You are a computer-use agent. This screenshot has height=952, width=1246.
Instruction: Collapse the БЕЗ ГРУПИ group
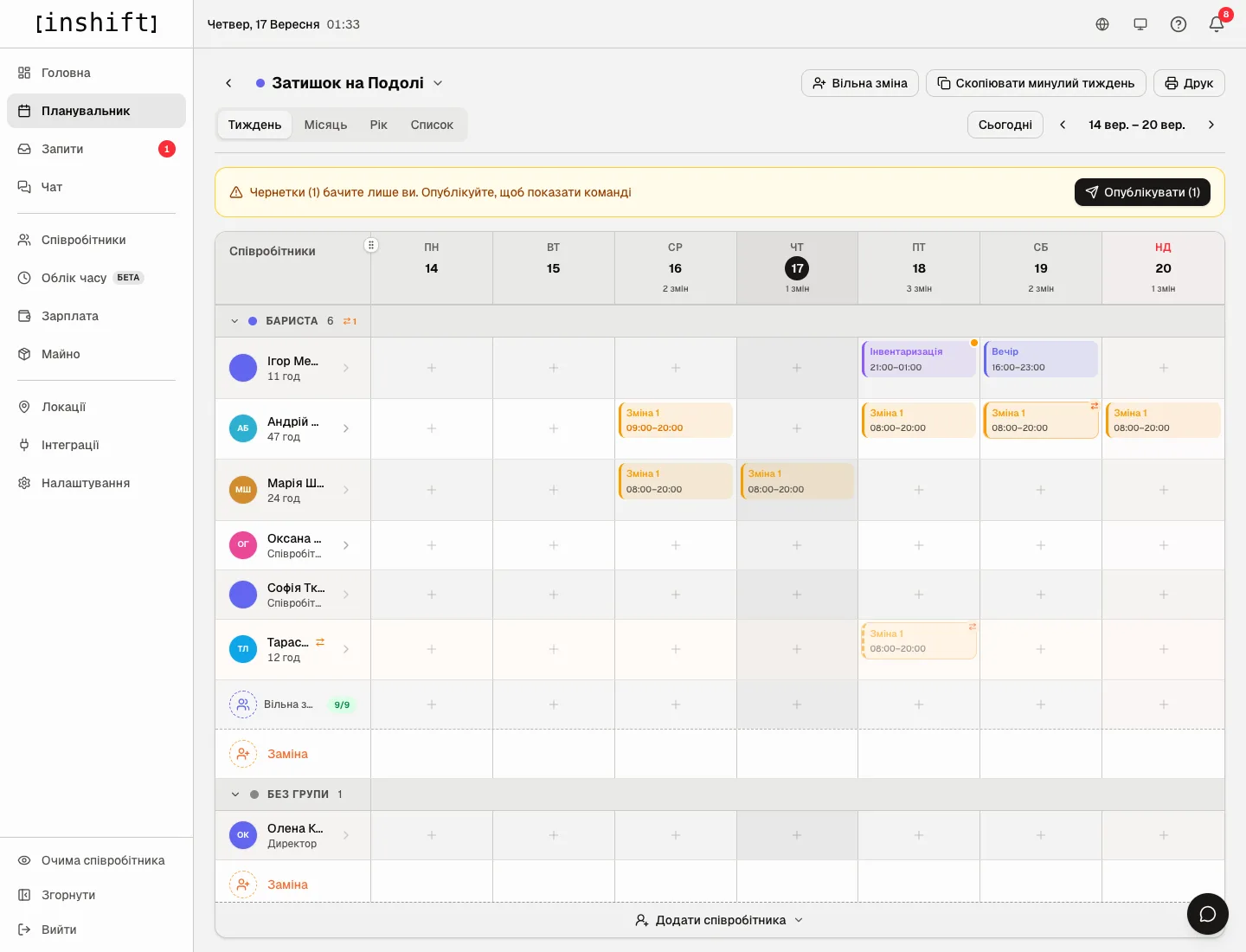point(234,794)
